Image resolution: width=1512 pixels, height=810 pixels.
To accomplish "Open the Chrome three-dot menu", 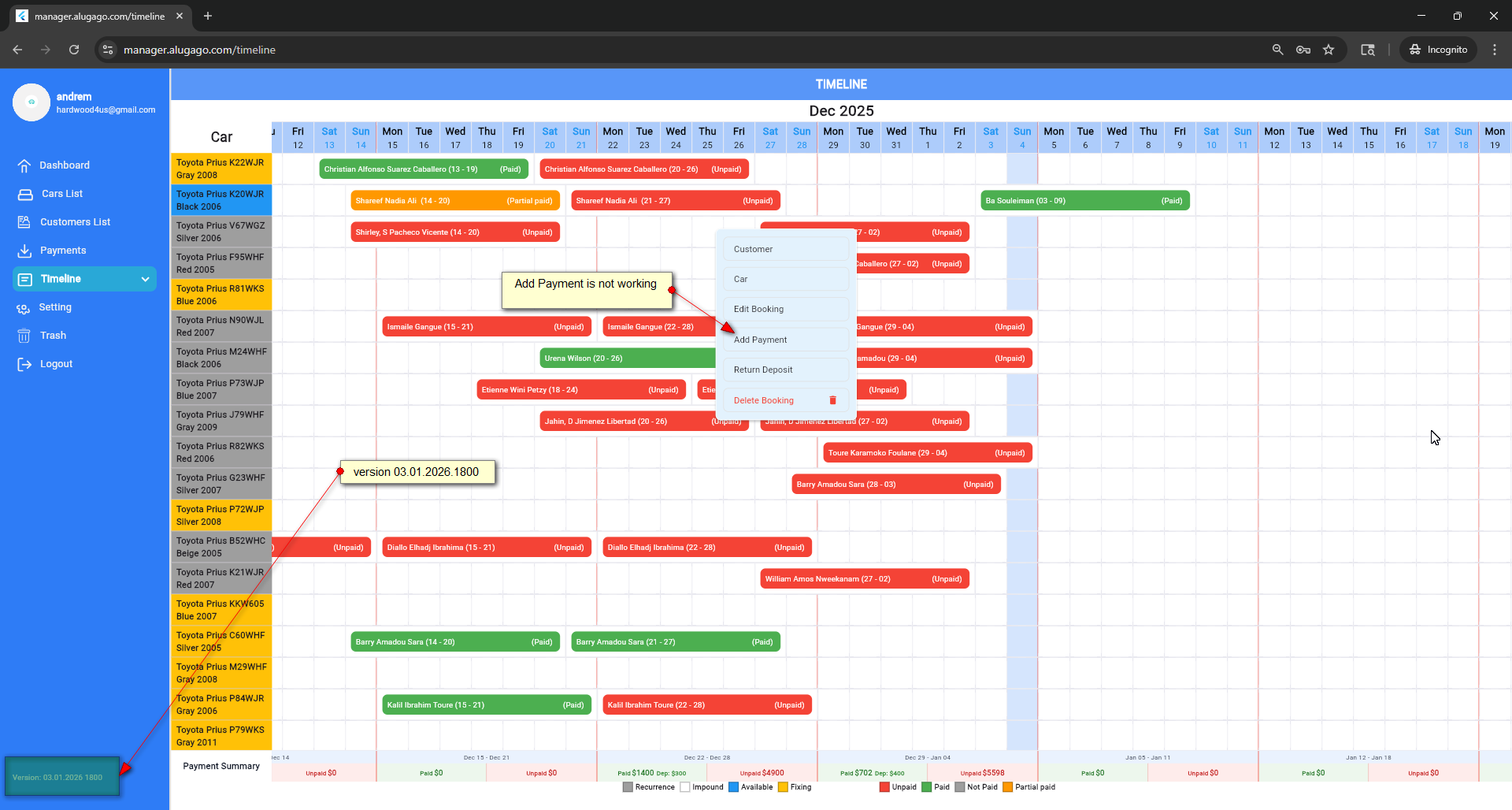I will click(1494, 50).
